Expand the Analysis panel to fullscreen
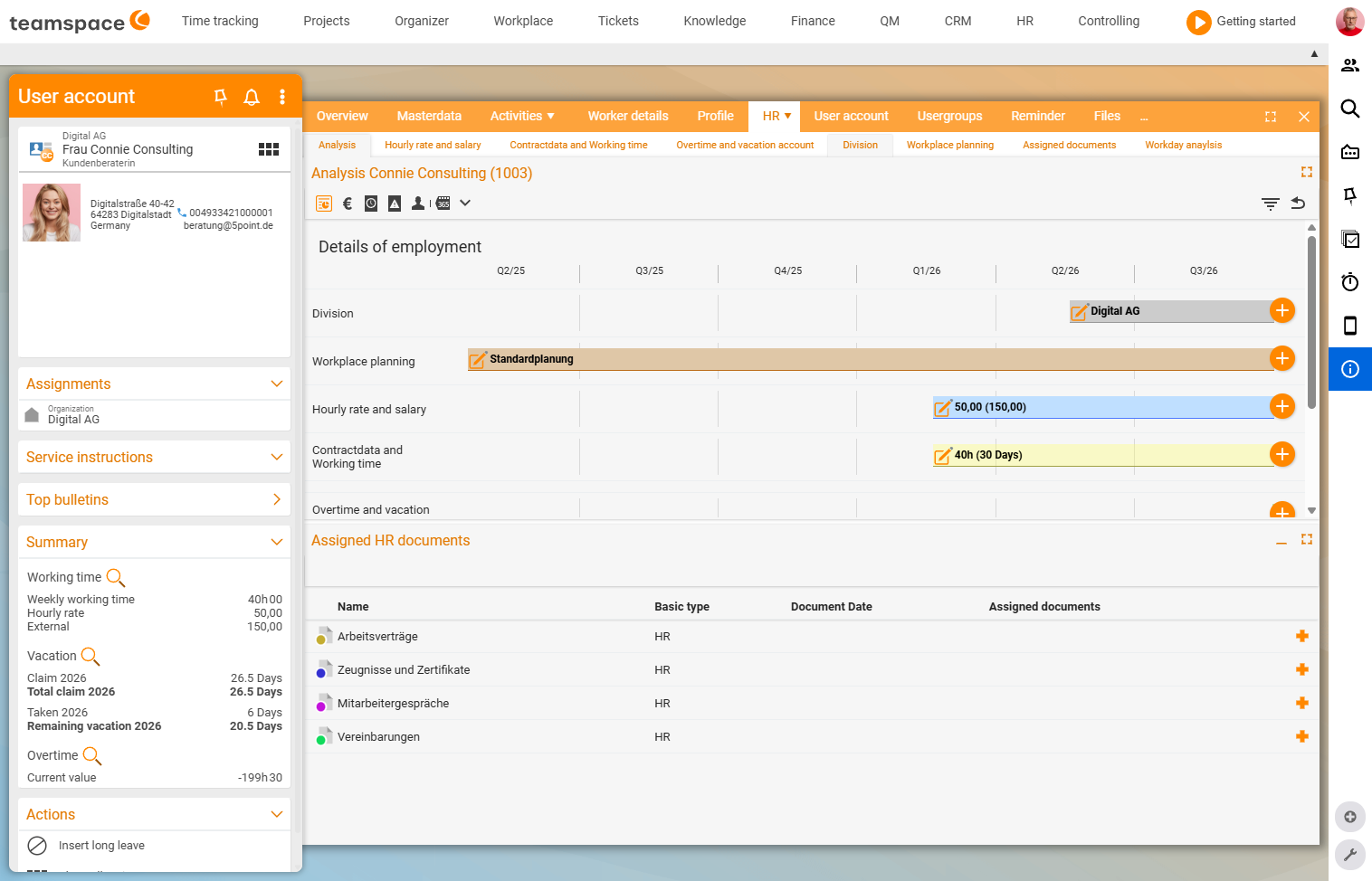The height and width of the screenshot is (881, 1372). [1307, 172]
